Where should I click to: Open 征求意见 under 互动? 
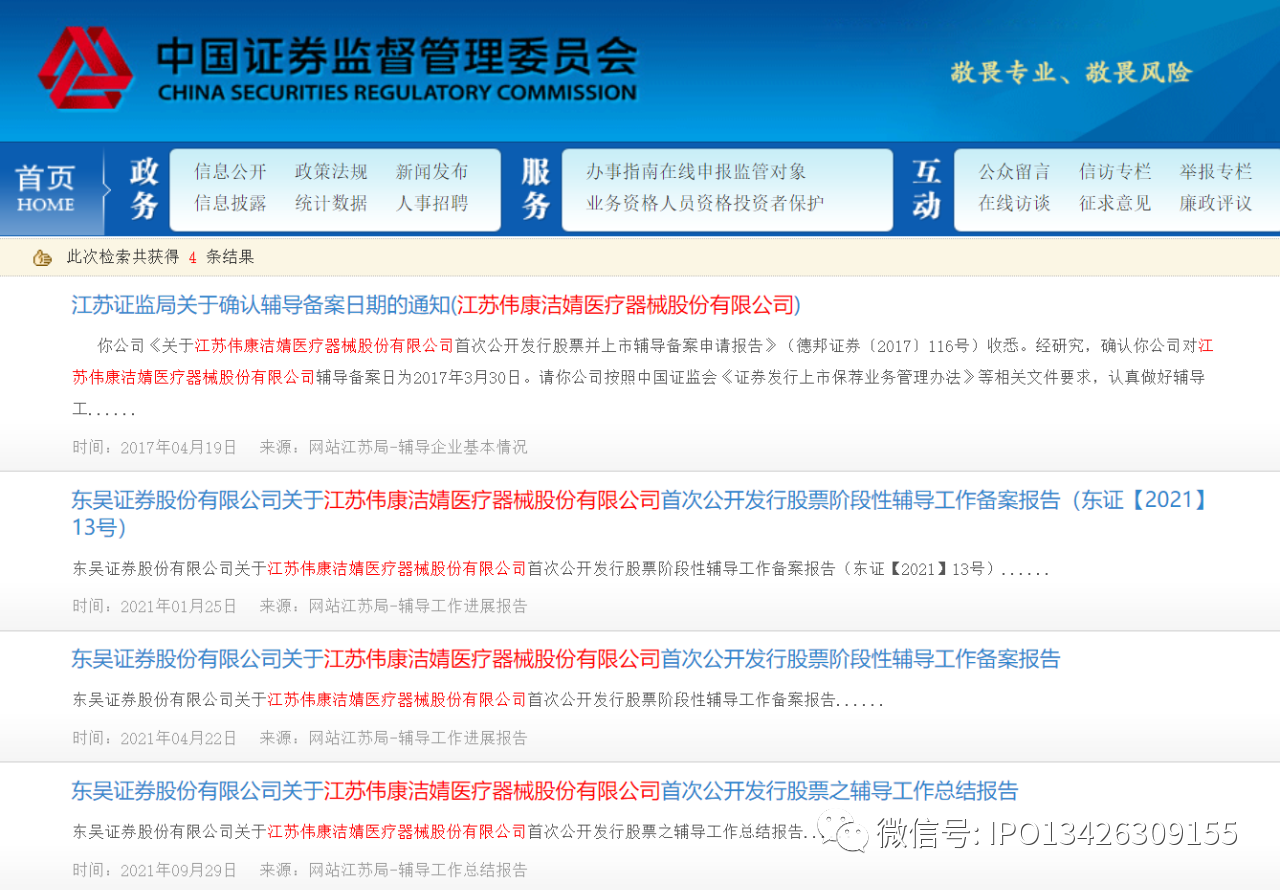tap(1115, 203)
